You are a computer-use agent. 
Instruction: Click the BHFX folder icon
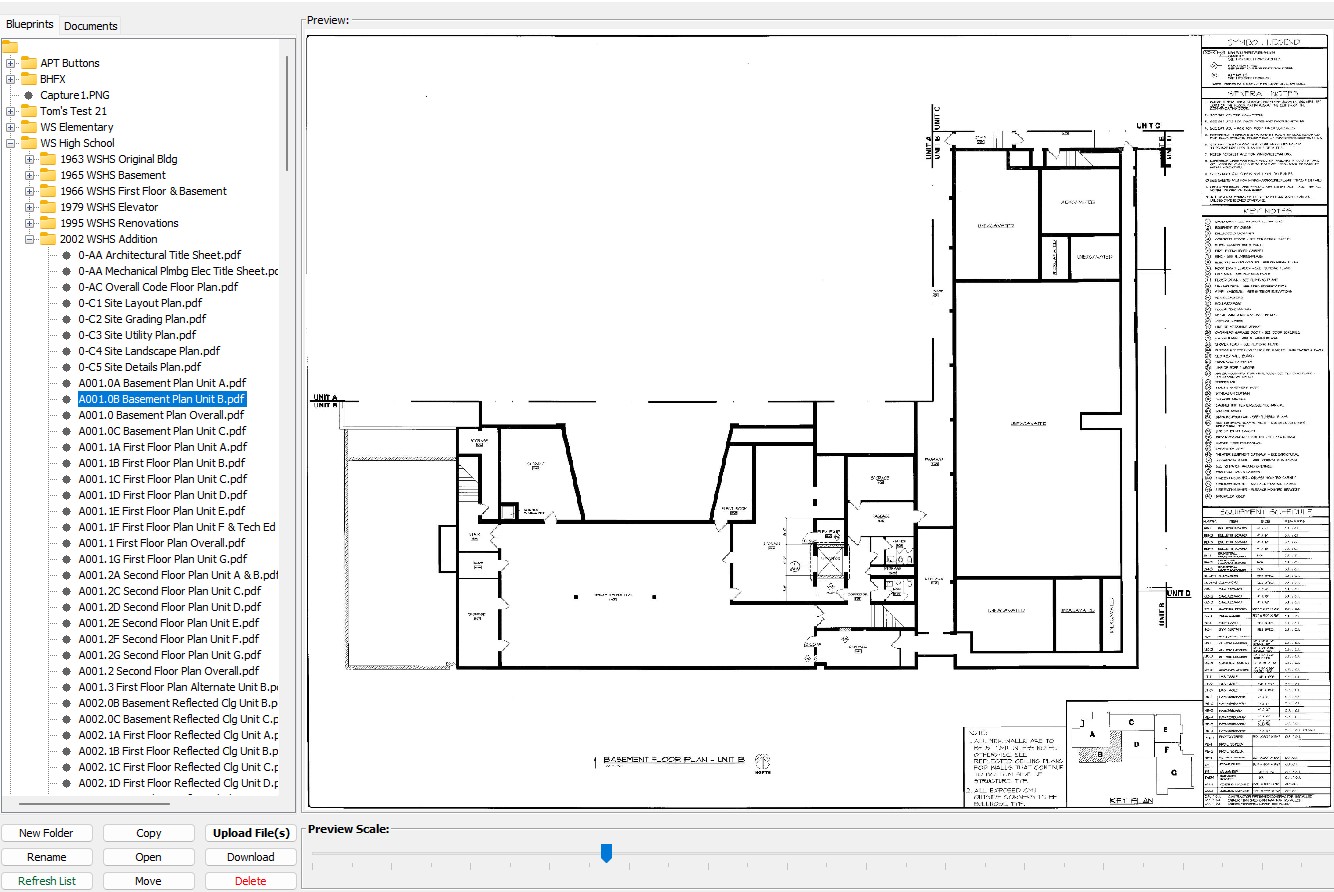click(28, 79)
